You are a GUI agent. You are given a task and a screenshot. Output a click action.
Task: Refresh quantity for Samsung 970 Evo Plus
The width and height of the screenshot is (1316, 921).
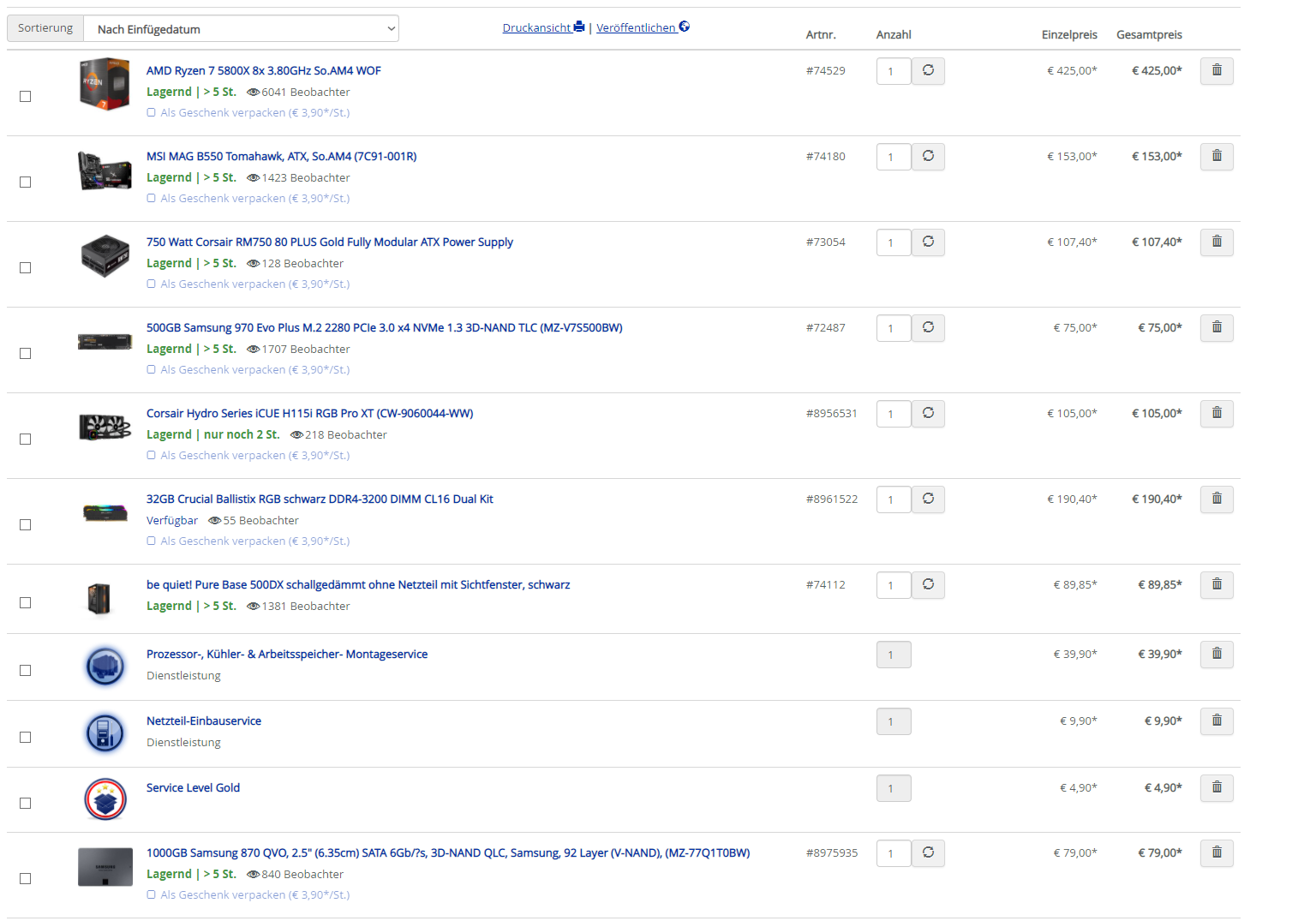point(928,328)
